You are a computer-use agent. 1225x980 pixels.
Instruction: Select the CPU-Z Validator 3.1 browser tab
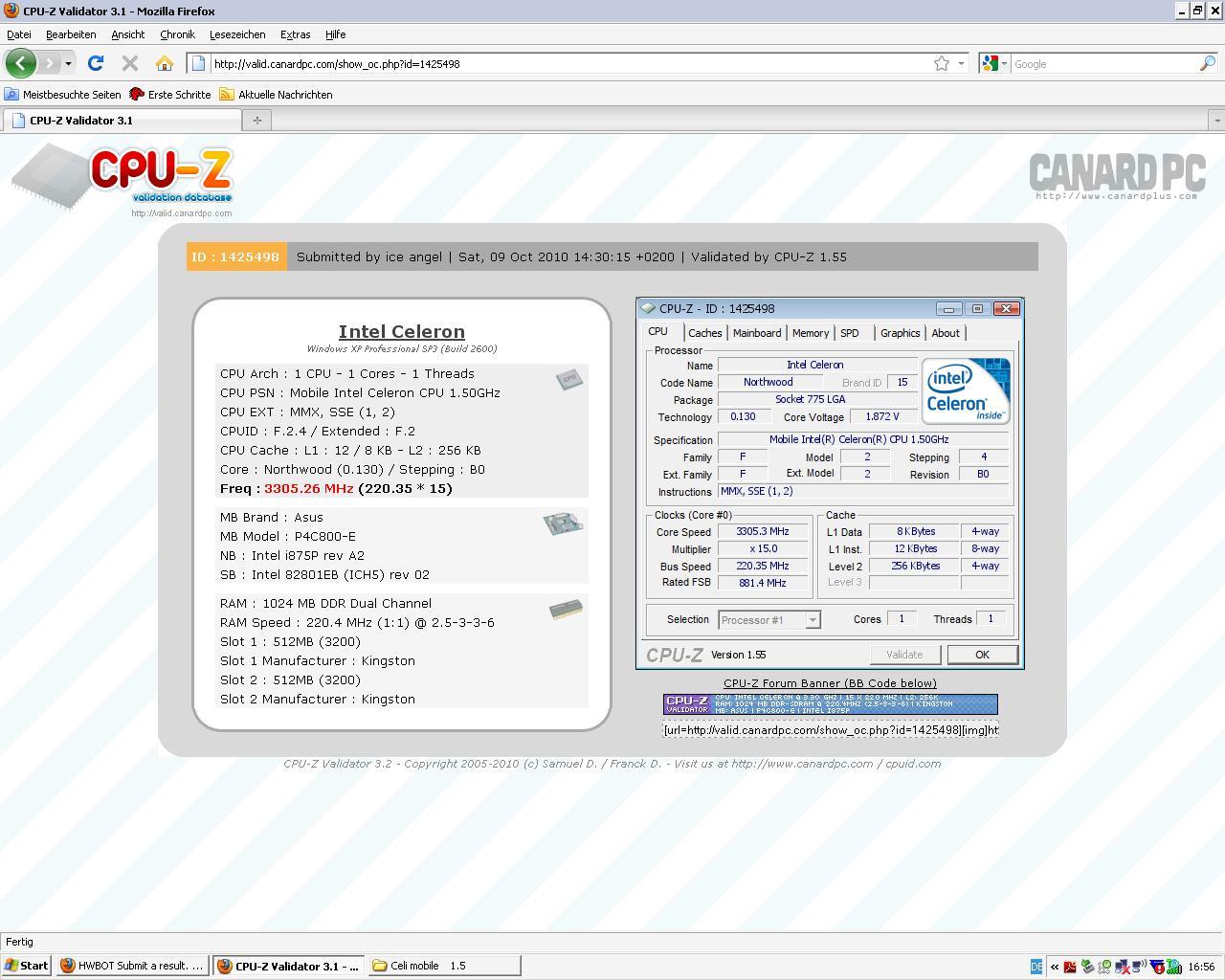pos(122,121)
